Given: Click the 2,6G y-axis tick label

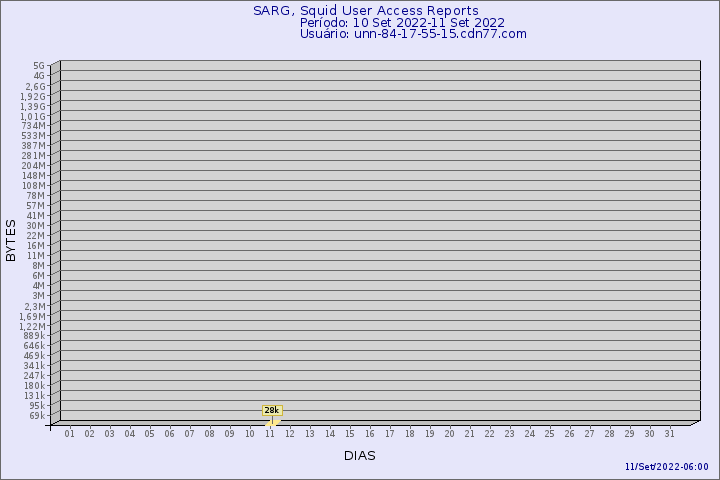Looking at the screenshot, I should click(x=35, y=86).
